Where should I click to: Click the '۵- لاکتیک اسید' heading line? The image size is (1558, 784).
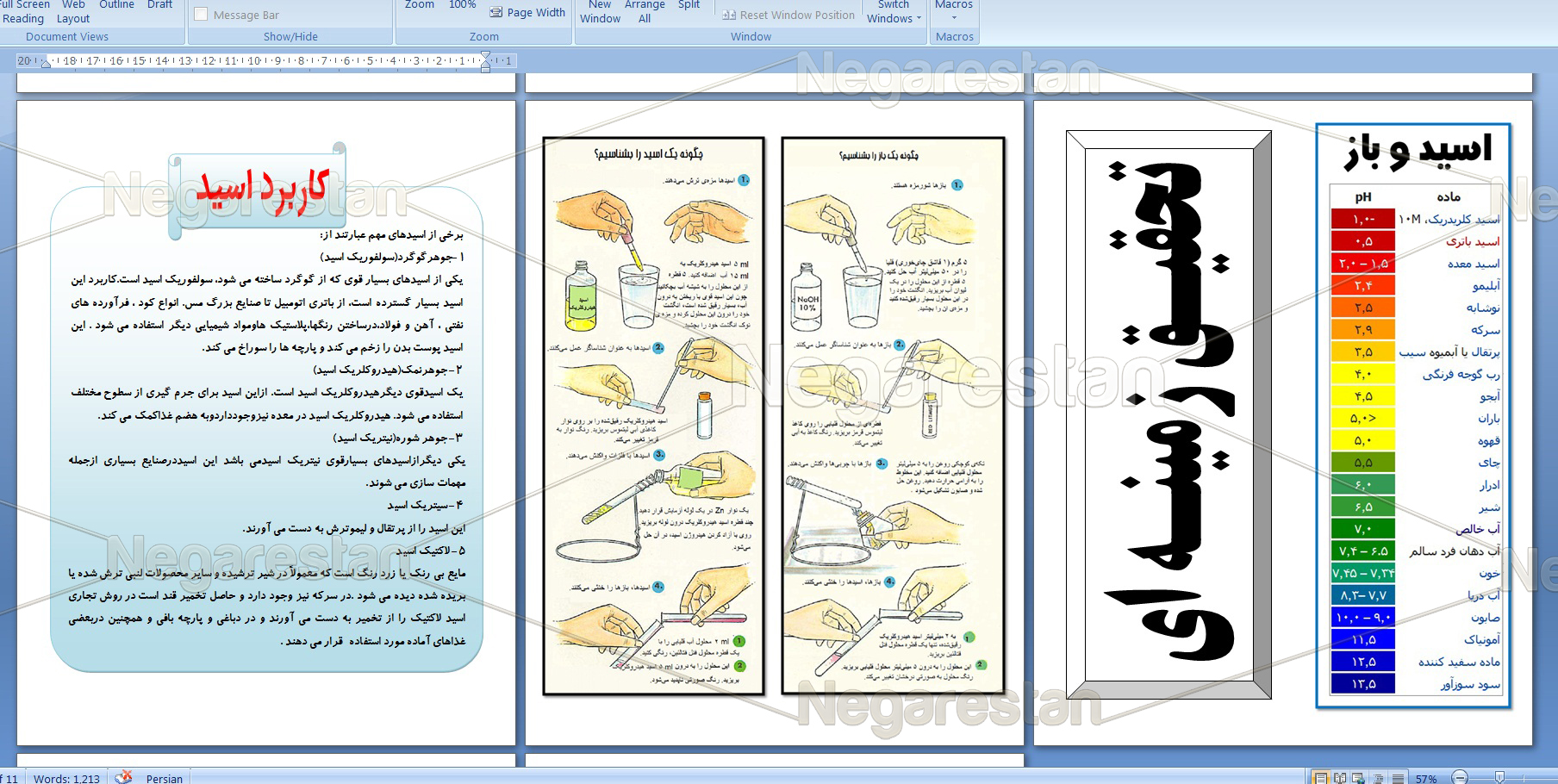(430, 551)
